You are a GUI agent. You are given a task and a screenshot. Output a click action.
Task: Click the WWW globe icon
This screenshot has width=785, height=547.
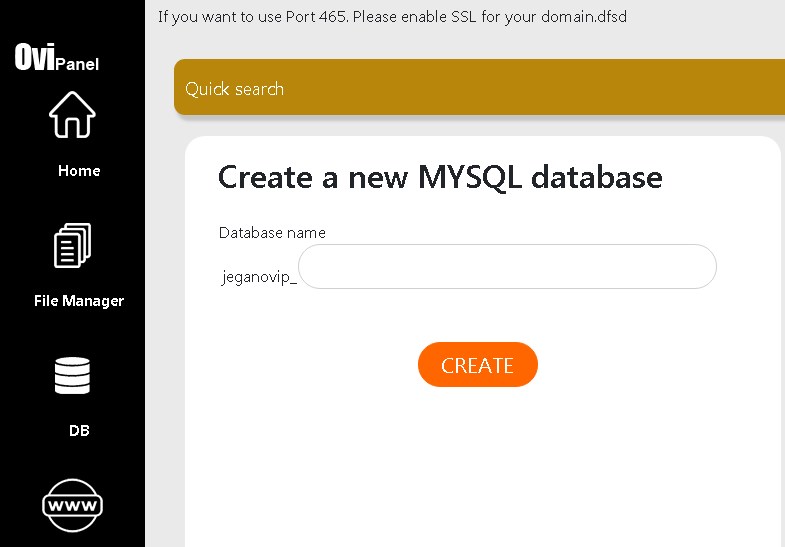(72, 506)
